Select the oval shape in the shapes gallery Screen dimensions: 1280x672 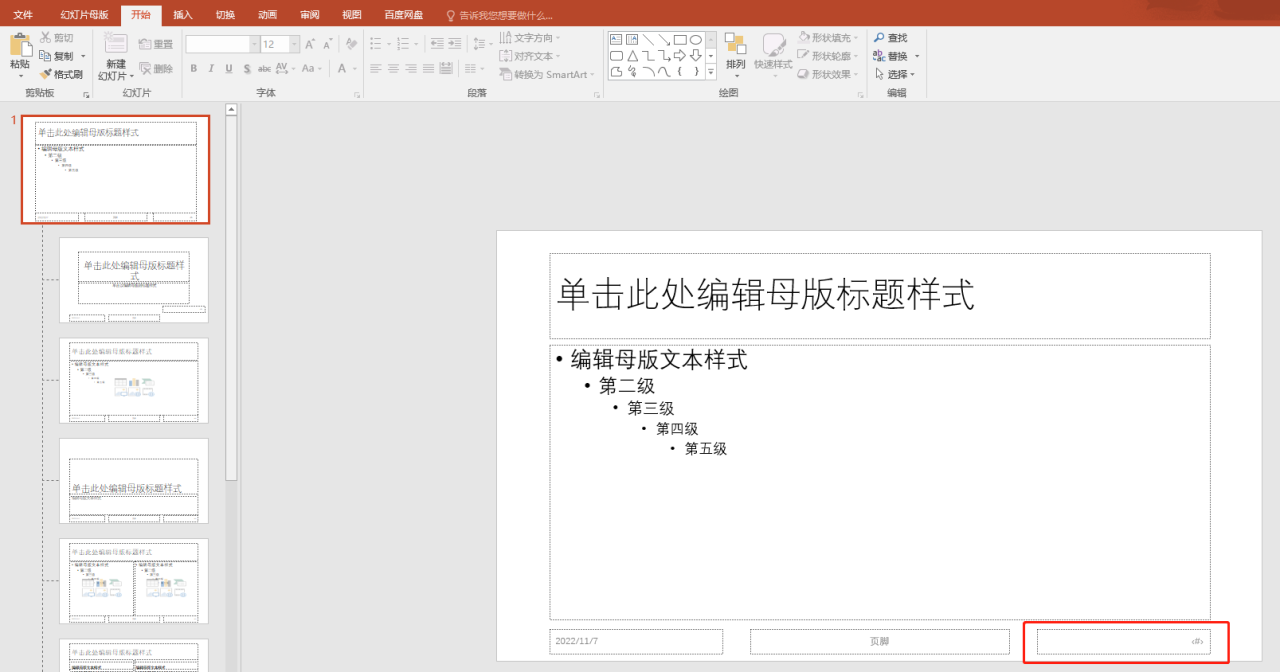point(697,39)
